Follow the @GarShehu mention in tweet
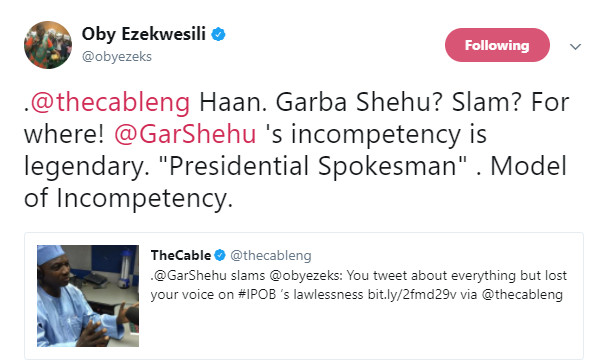 [x=185, y=134]
